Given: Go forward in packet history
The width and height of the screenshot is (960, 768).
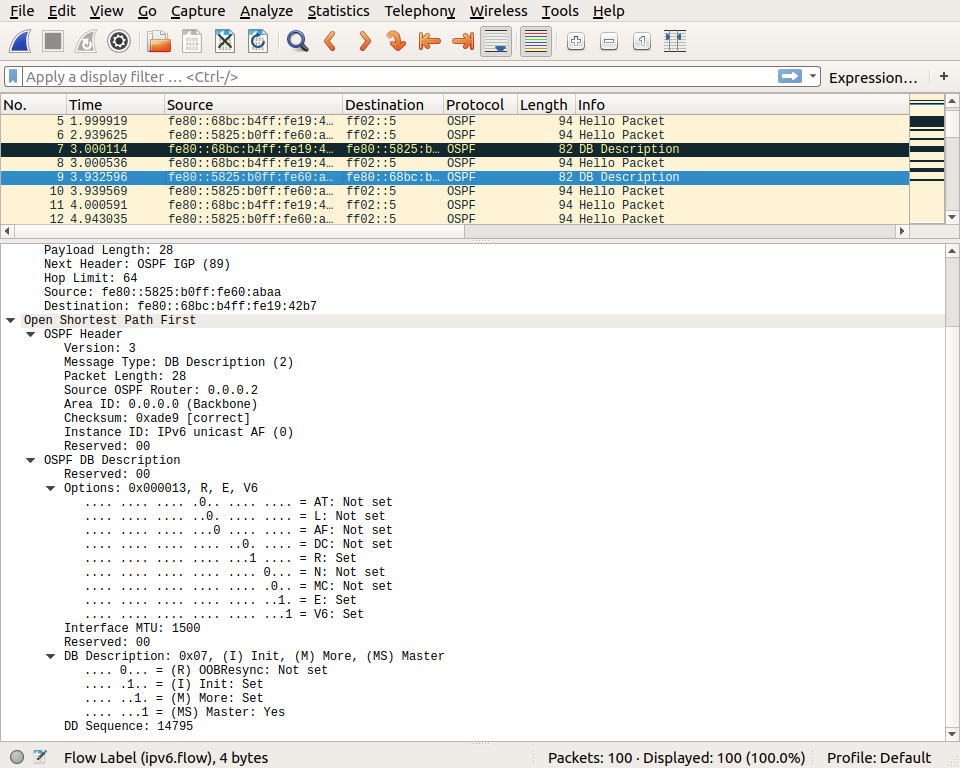Looking at the screenshot, I should [x=364, y=42].
